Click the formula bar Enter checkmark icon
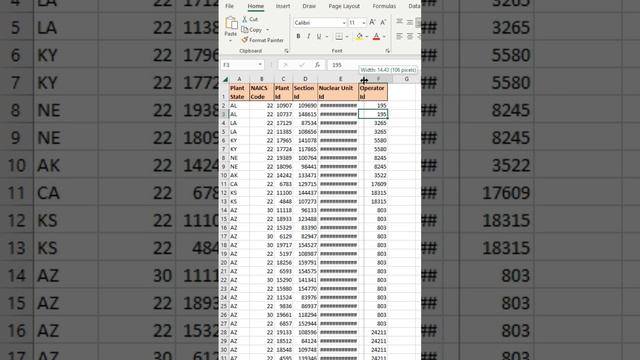The height and width of the screenshot is (360, 640). tap(302, 65)
